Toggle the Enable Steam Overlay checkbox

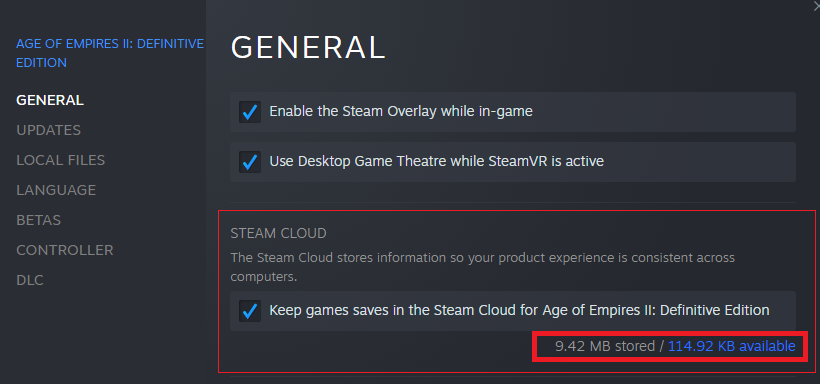[x=250, y=112]
